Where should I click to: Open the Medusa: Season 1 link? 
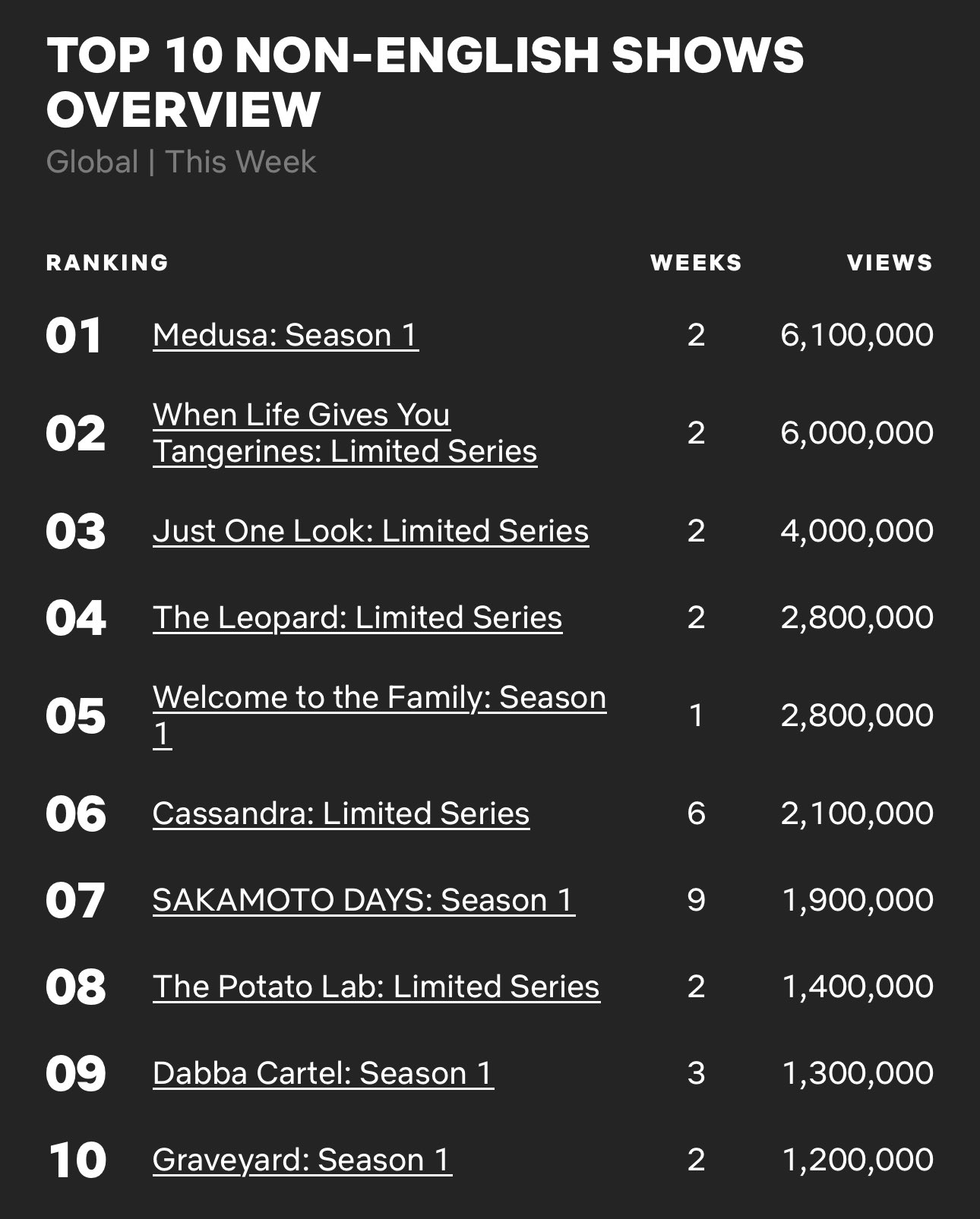pos(286,335)
